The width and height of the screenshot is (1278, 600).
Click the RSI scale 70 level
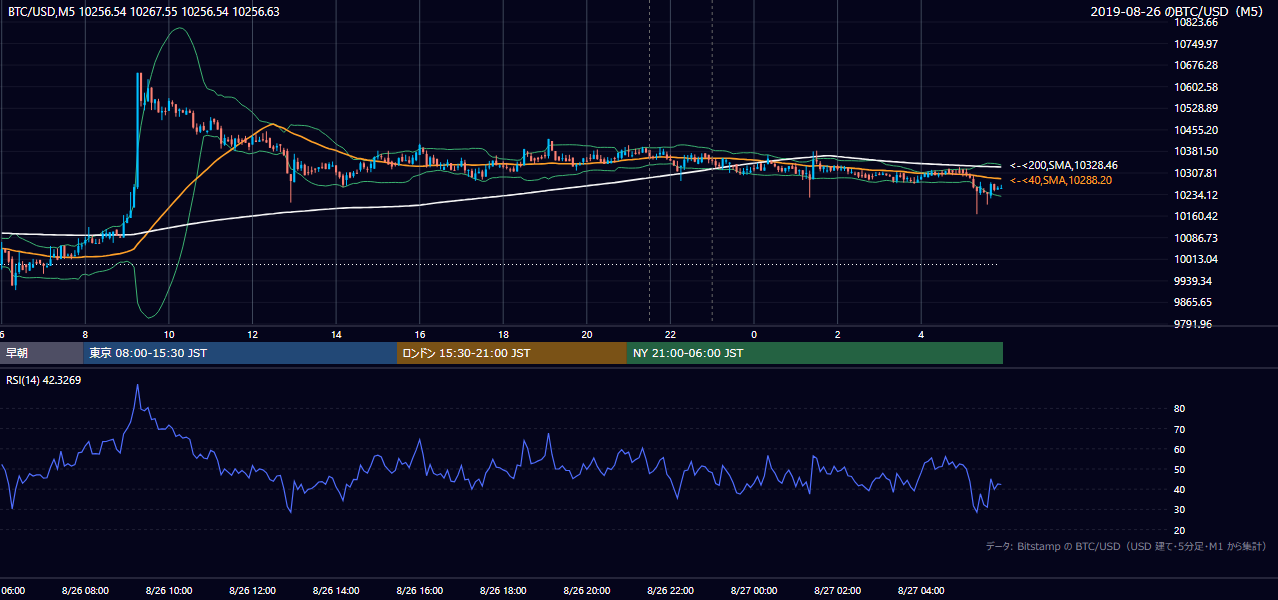click(1180, 429)
